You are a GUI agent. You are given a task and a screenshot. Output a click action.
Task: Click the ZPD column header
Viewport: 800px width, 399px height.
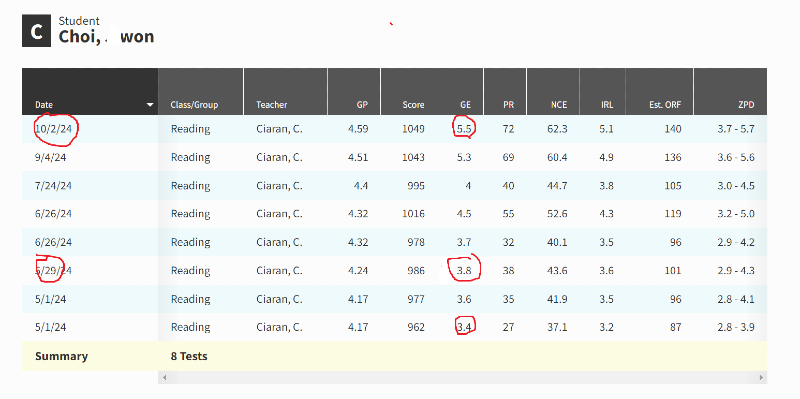746,105
